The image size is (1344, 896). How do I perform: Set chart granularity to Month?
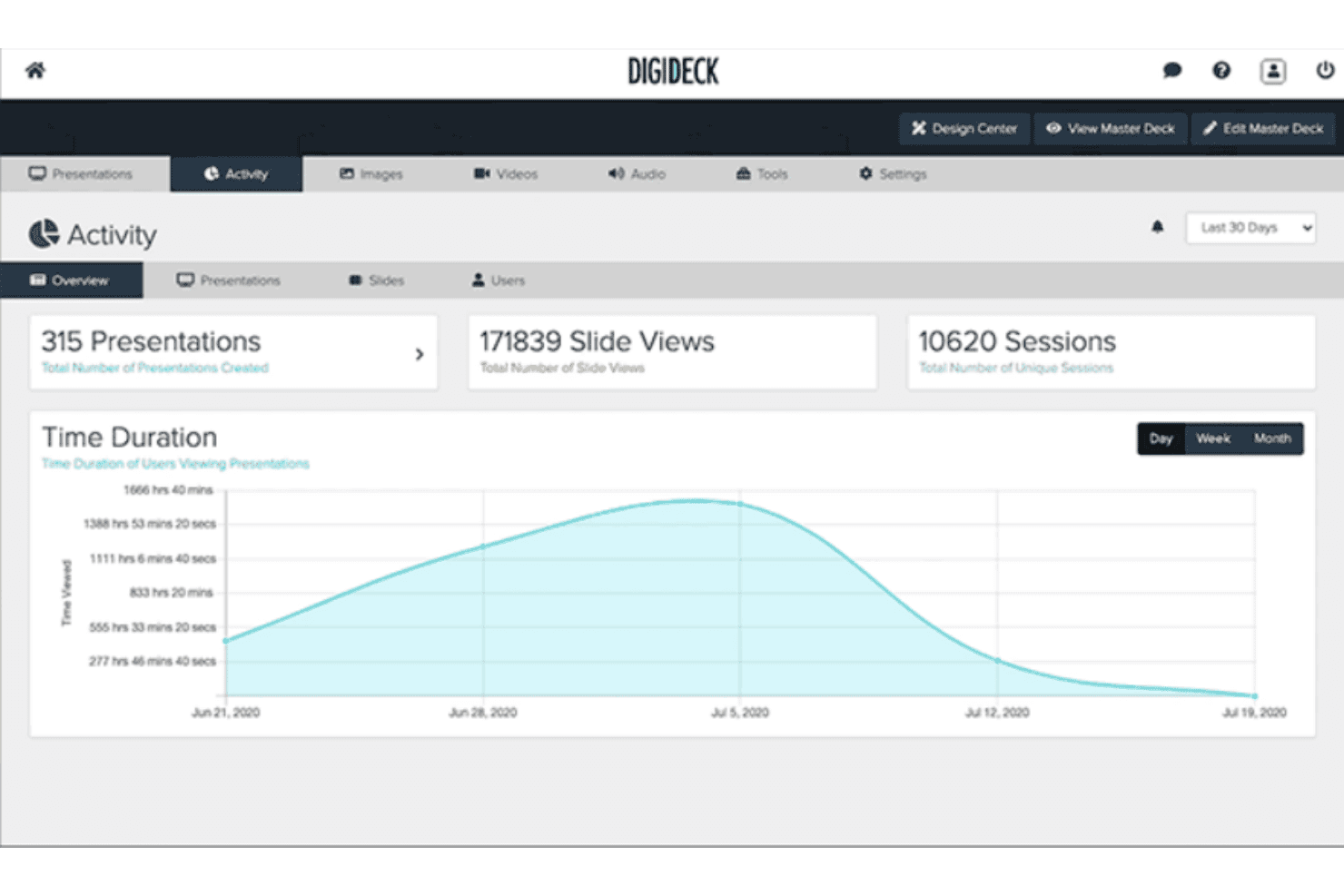click(x=1272, y=438)
